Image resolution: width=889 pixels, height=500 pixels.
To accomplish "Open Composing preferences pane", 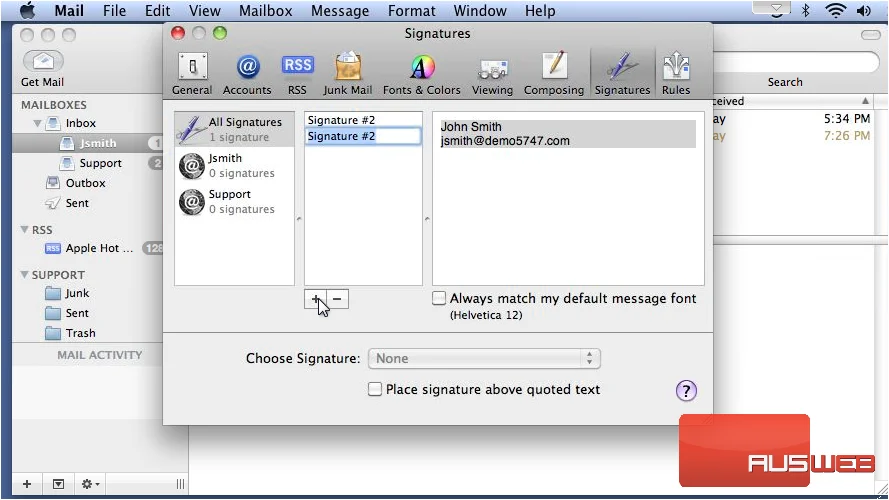I will [x=554, y=74].
